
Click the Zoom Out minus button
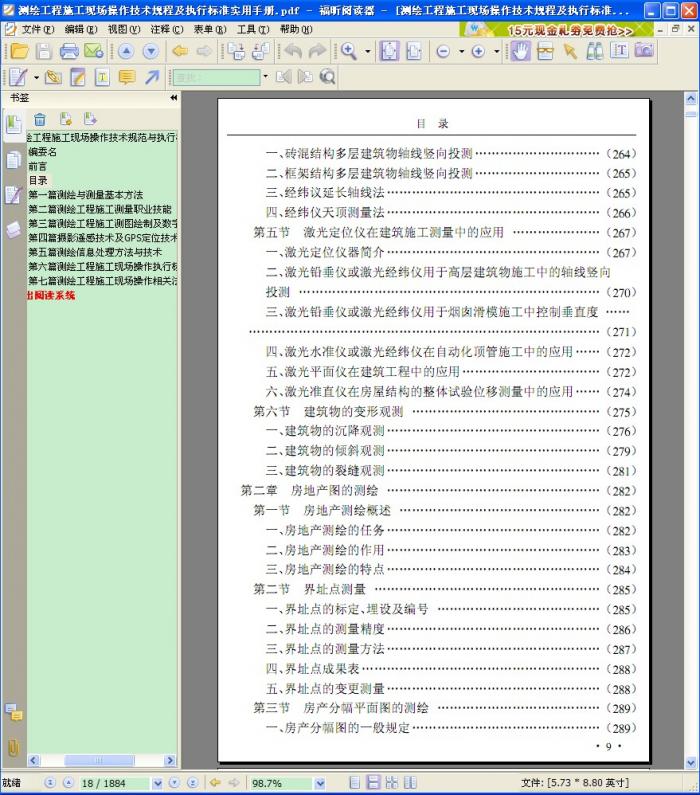pyautogui.click(x=443, y=51)
